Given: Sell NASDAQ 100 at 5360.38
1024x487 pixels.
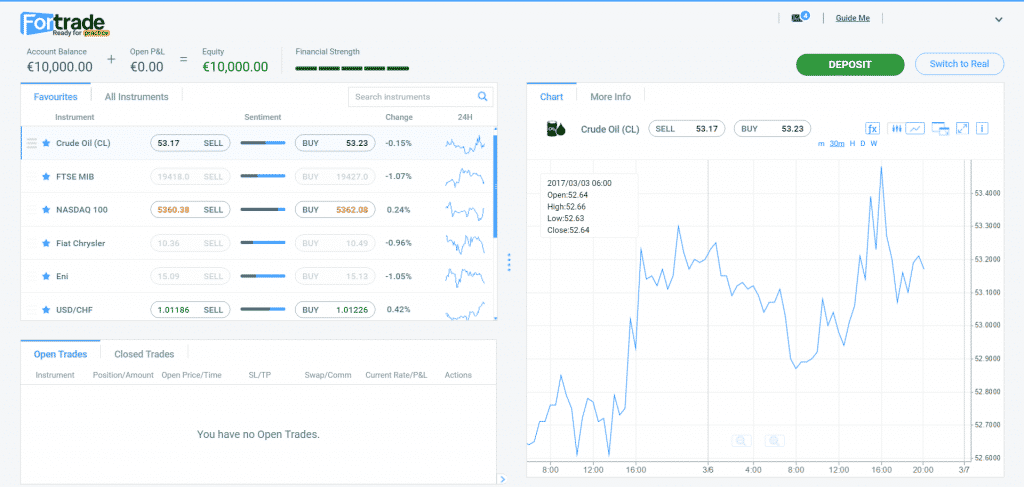Looking at the screenshot, I should (x=190, y=210).
